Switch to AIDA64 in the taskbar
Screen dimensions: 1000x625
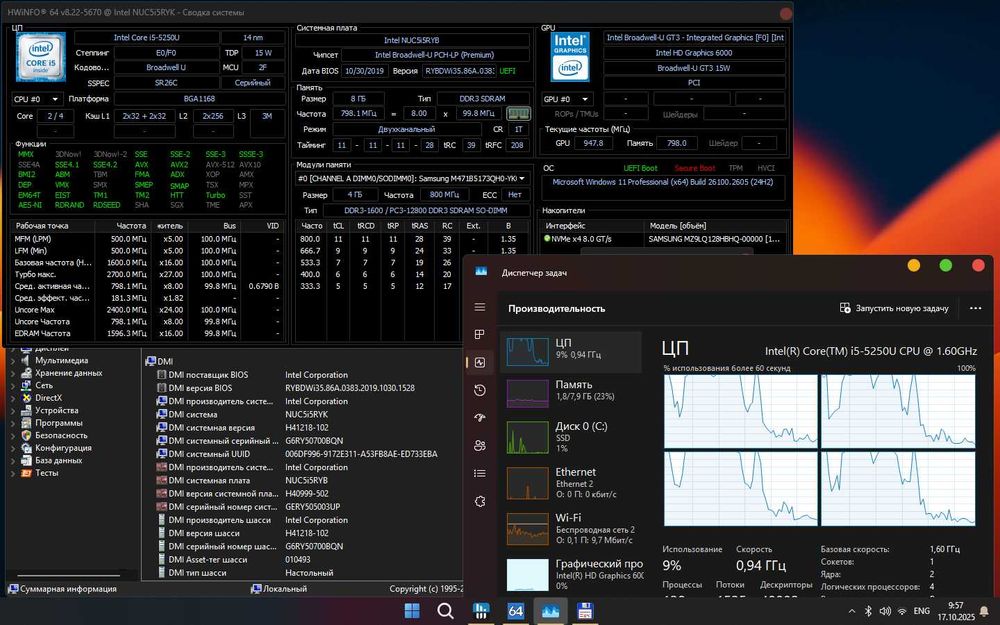point(515,611)
